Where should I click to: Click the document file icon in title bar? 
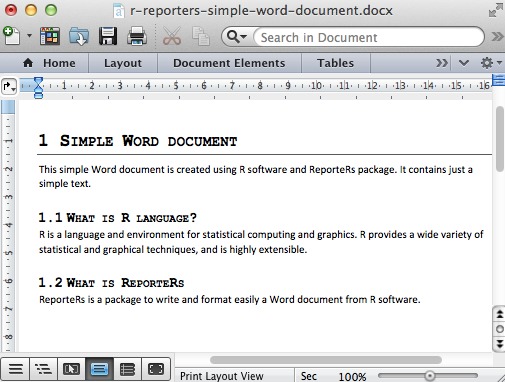(x=118, y=11)
